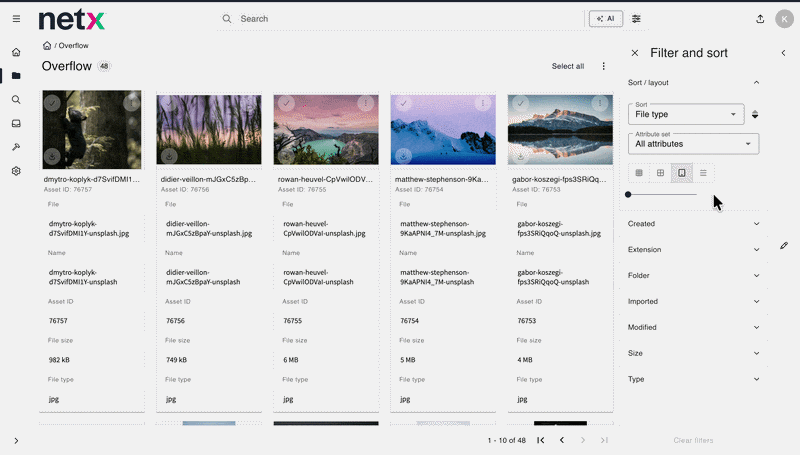Open the user avatar K menu
Viewport: 800px width, 455px height.
coord(784,19)
